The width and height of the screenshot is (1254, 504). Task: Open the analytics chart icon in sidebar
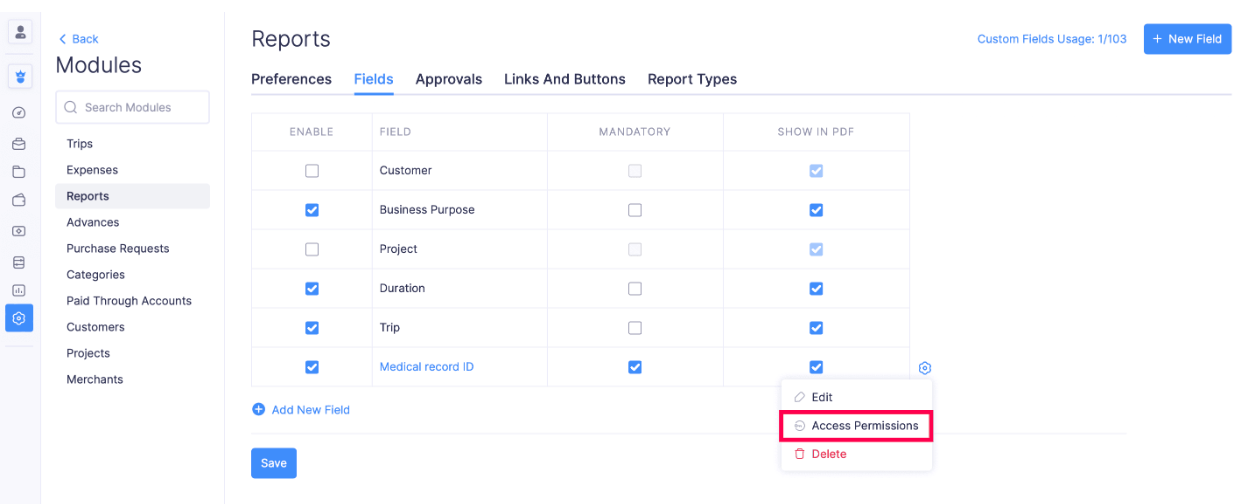click(x=18, y=290)
